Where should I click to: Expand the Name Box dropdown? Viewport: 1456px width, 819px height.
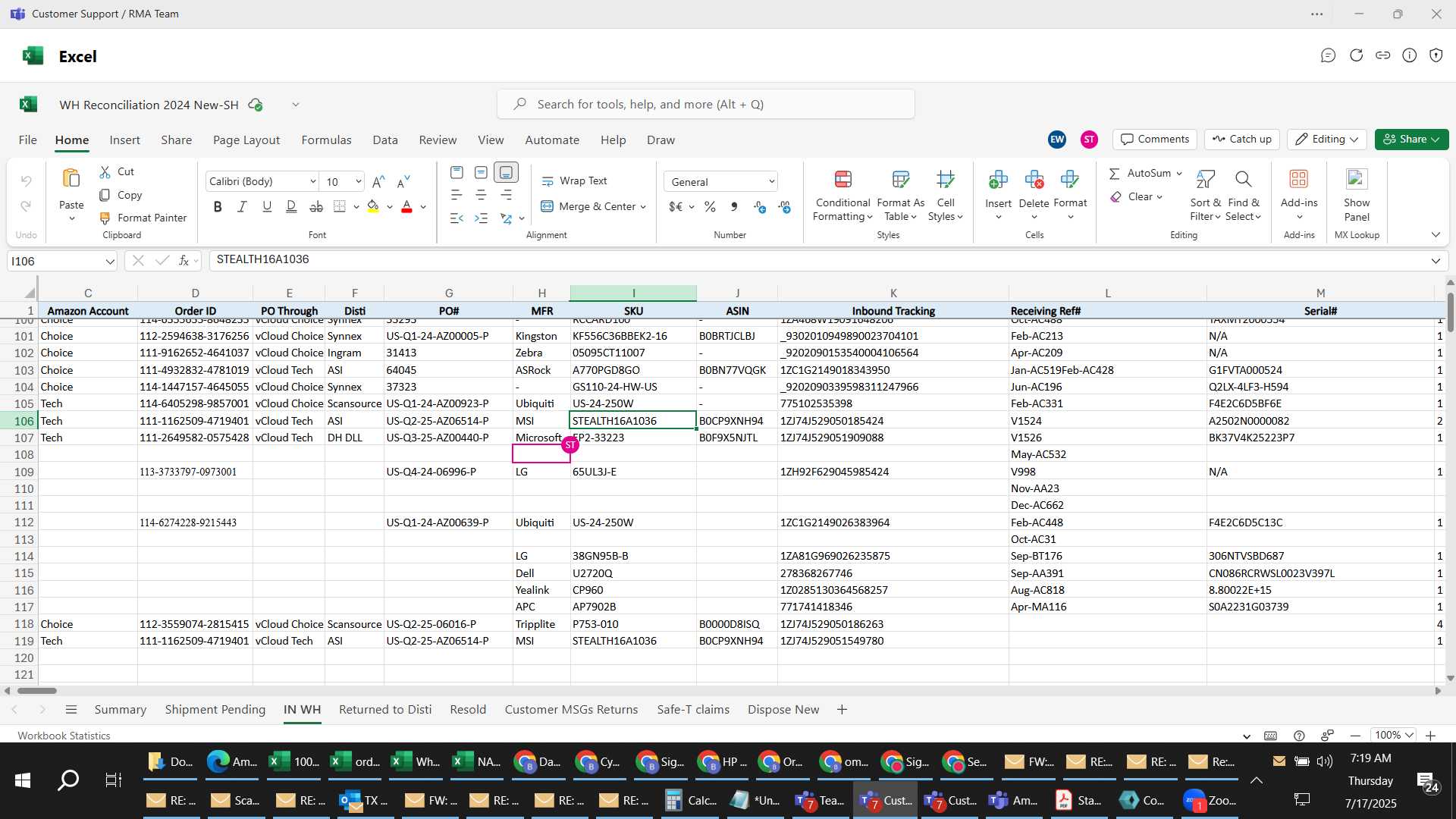(110, 262)
